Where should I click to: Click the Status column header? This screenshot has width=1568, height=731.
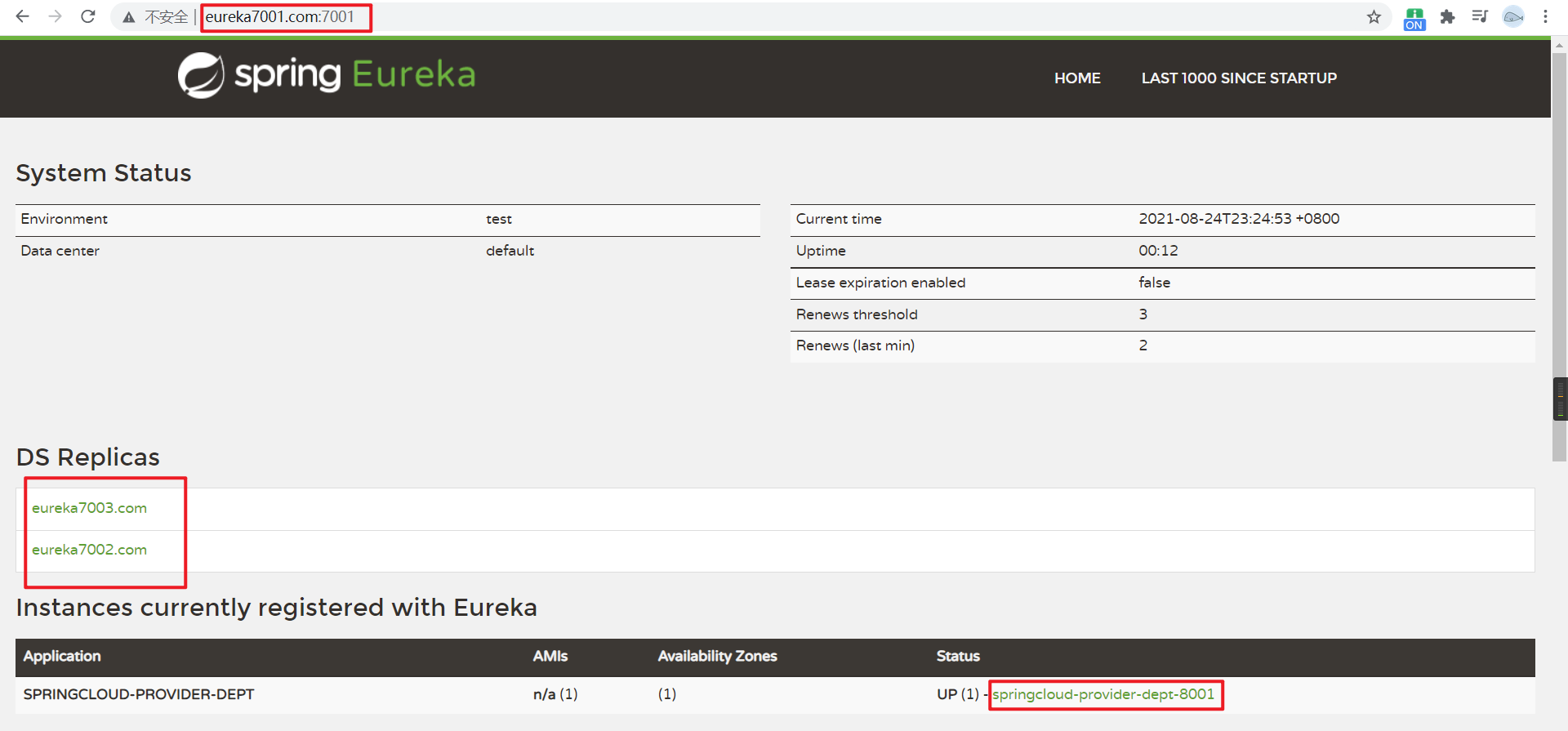[958, 656]
